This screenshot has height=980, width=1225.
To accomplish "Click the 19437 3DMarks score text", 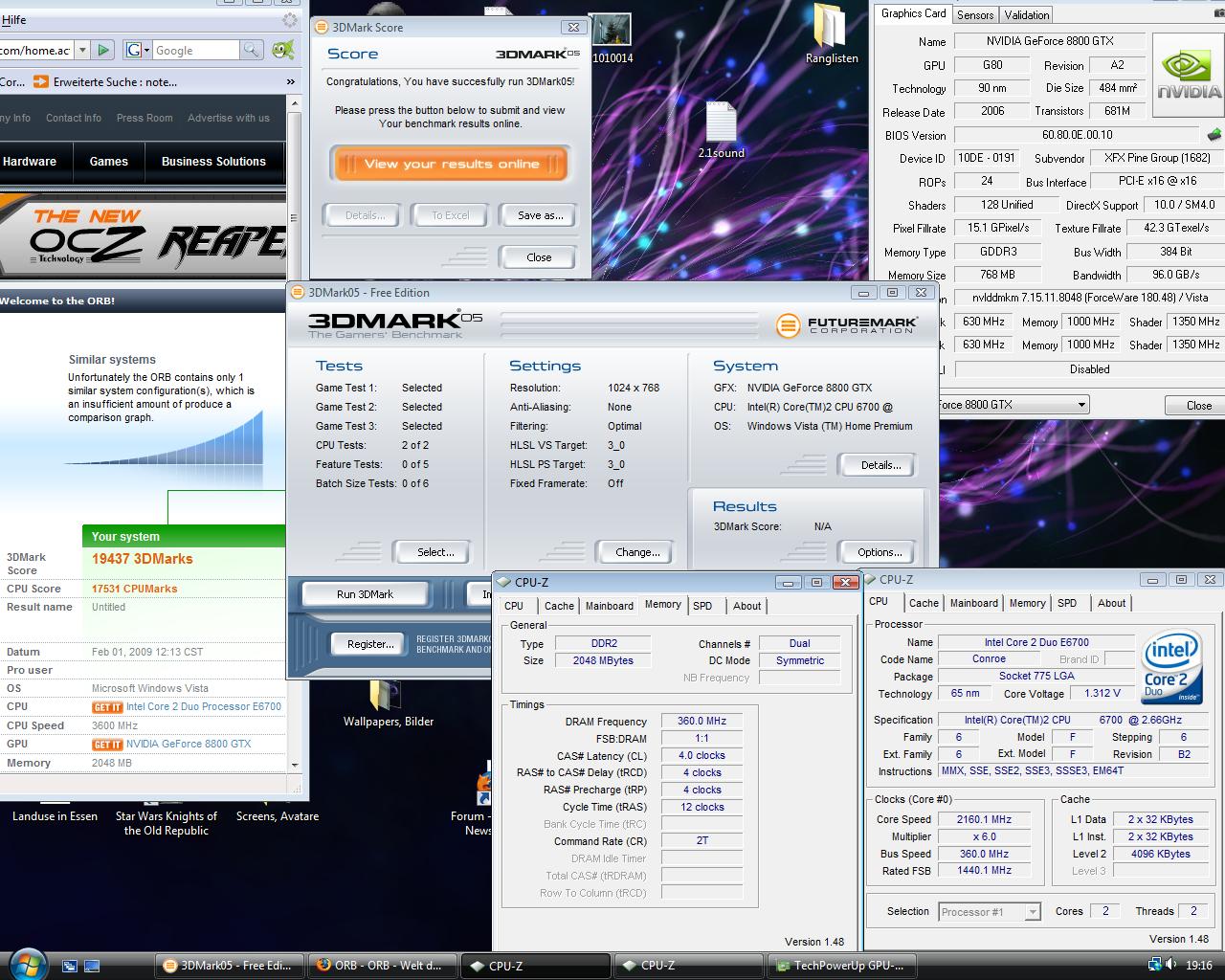I will point(143,559).
